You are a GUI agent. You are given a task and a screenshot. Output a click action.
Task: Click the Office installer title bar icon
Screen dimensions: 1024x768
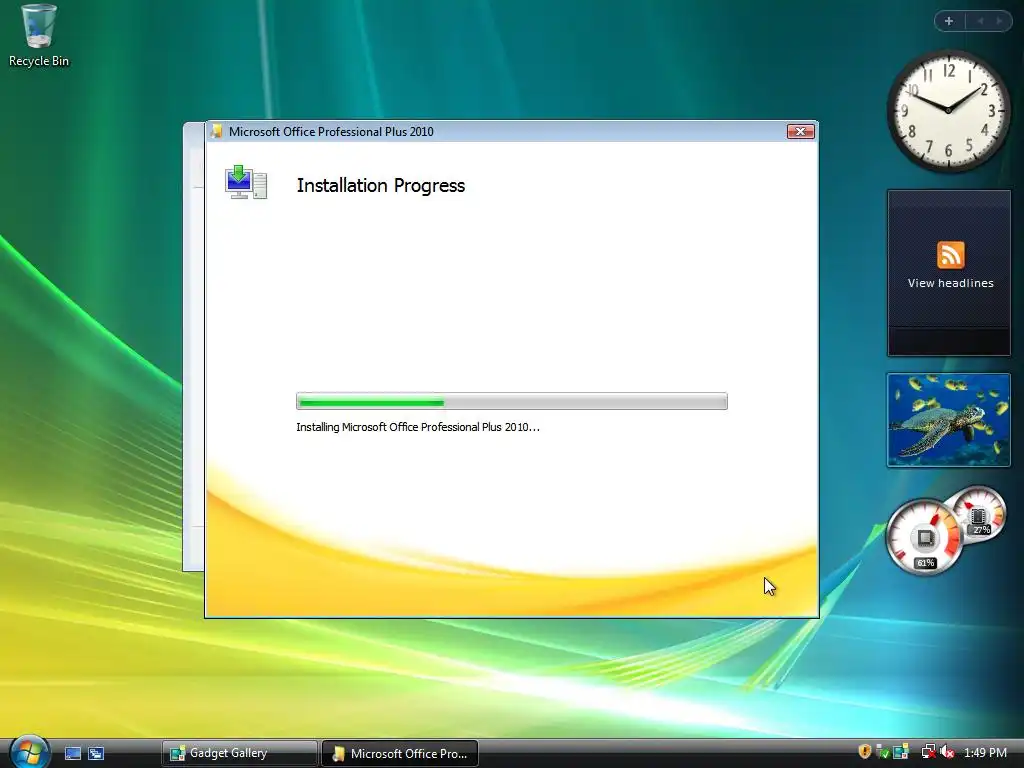(216, 131)
